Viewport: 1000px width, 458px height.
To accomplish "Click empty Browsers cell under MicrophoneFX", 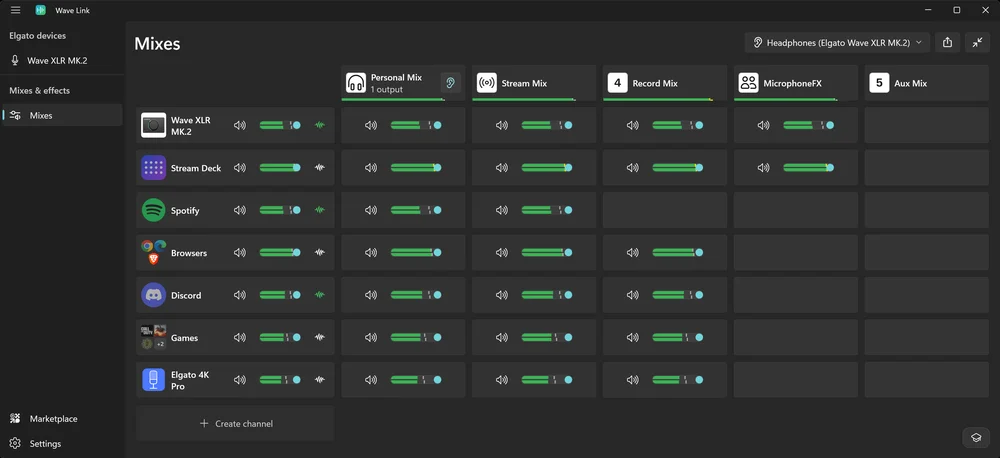I will (x=795, y=253).
